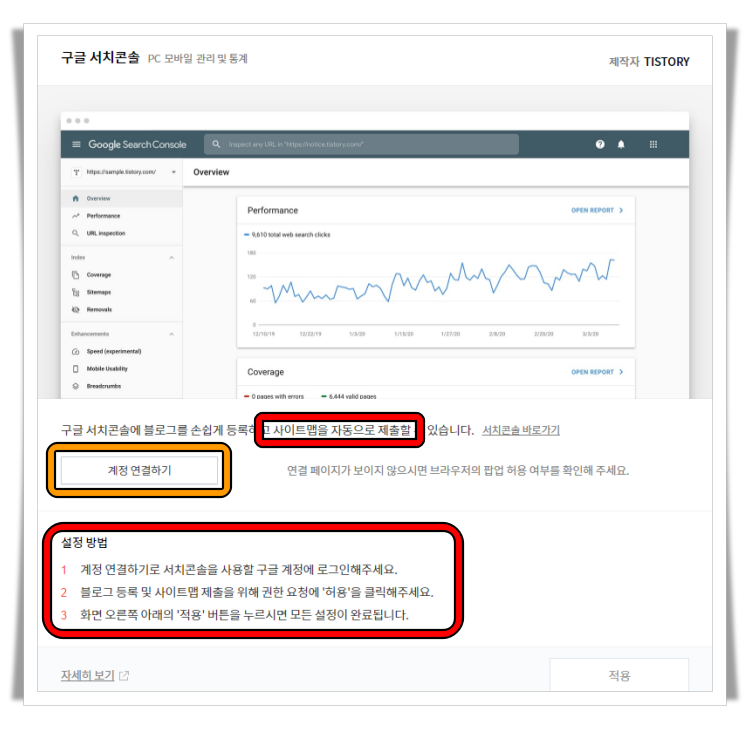Open the 서치콘솔 바로가기 link
The height and width of the screenshot is (729, 750).
[x=520, y=430]
